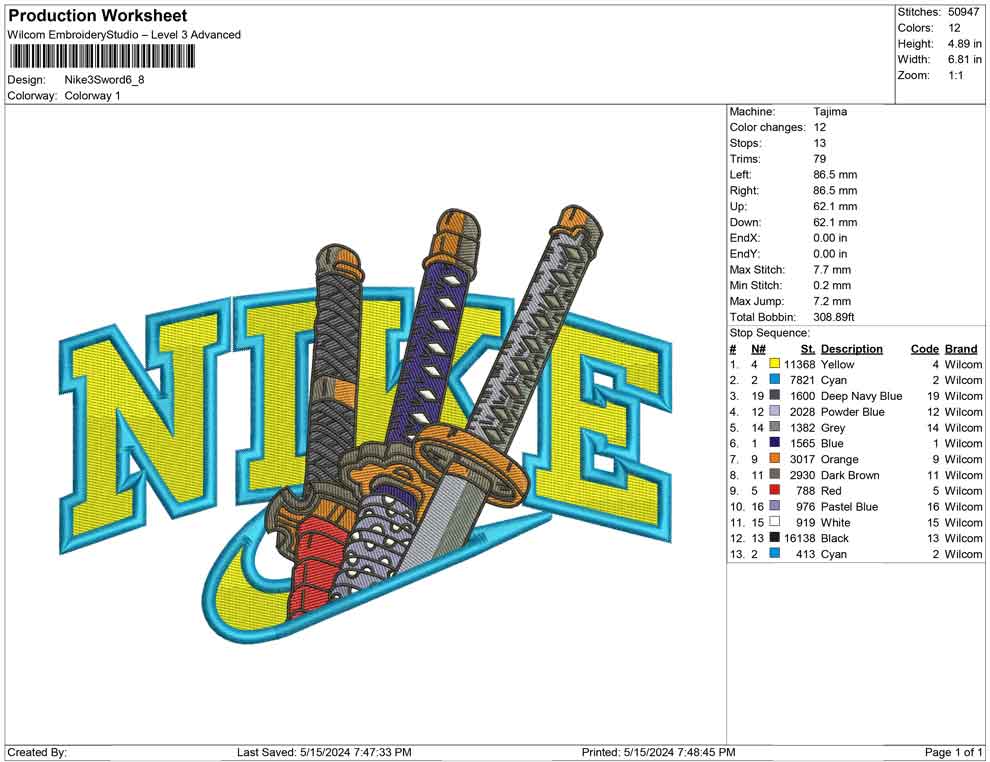This screenshot has height=762, width=990.
Task: Click the "Page 1 of 1" indicator
Action: [953, 752]
